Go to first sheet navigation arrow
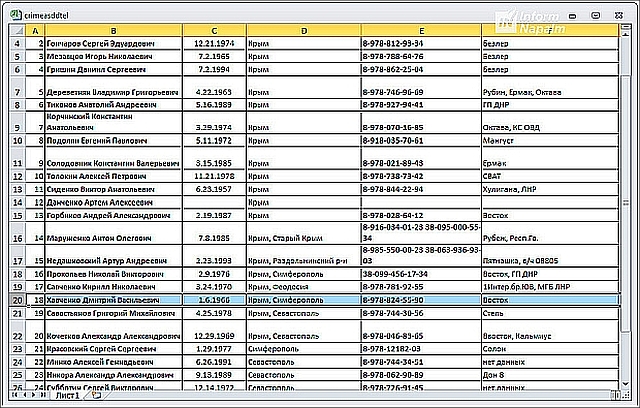Image resolution: width=640 pixels, height=408 pixels. [15, 395]
